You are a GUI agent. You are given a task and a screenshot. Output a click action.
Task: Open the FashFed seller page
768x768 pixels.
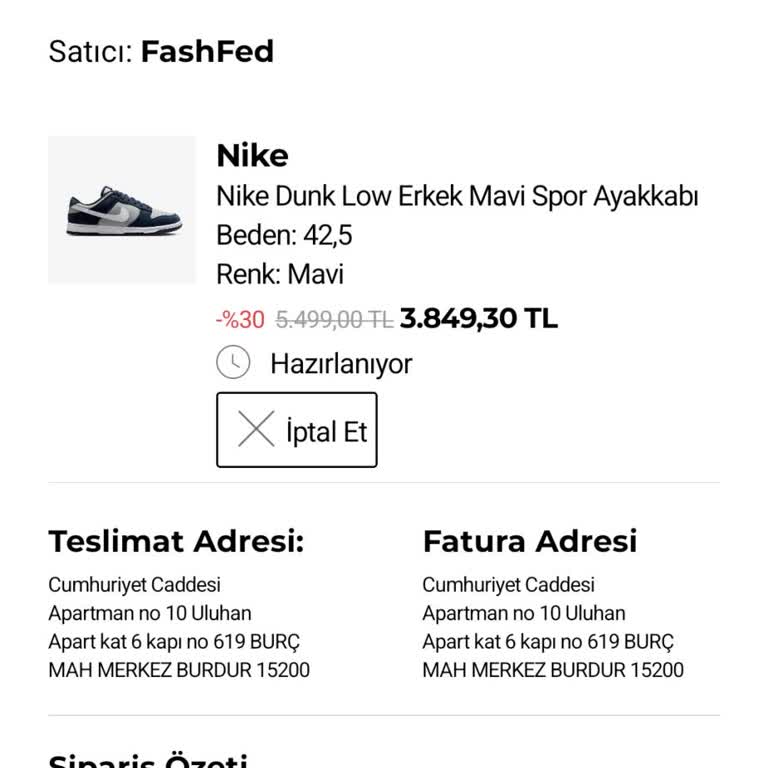pos(207,52)
